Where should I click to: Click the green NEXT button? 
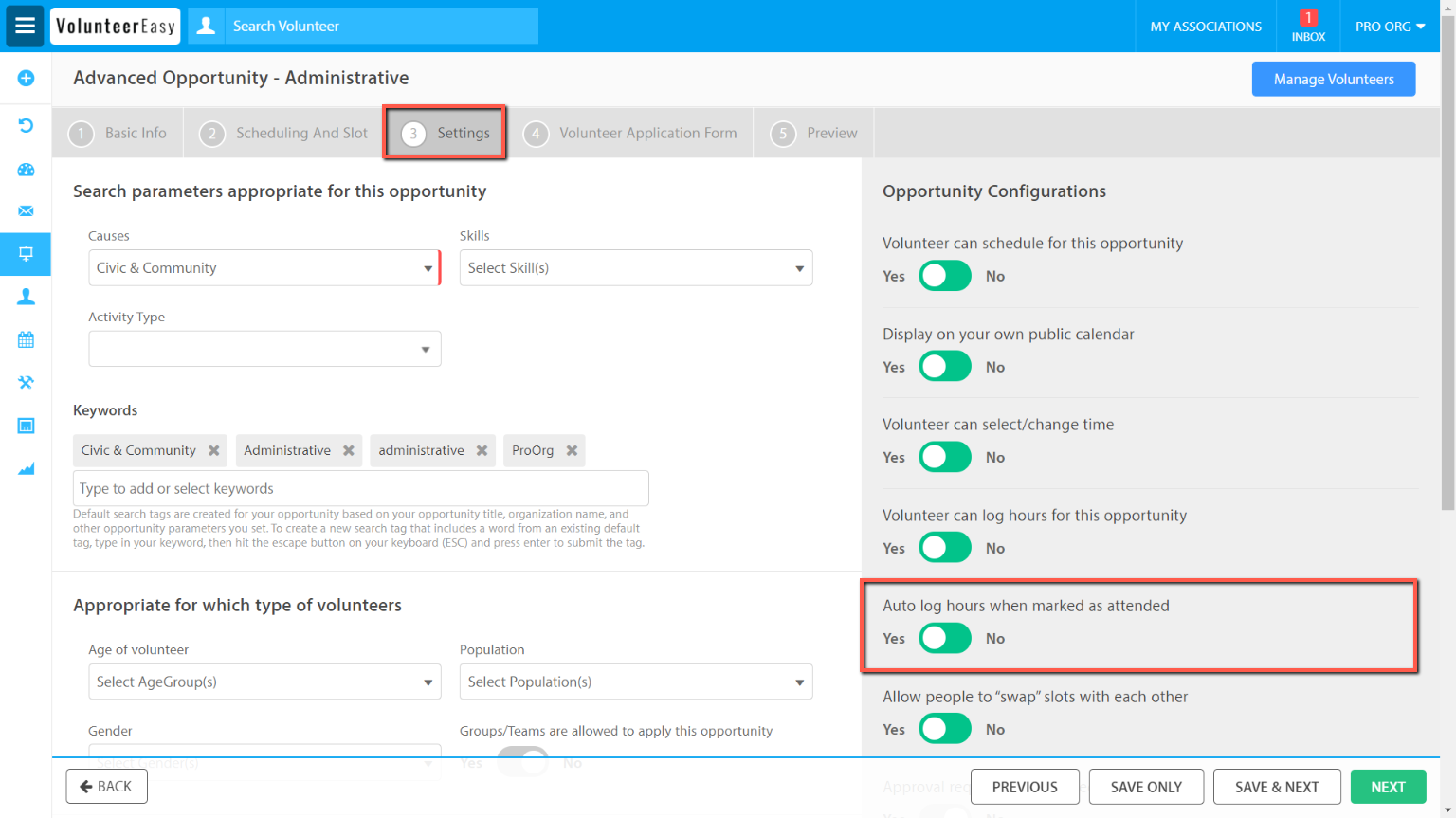tap(1388, 787)
